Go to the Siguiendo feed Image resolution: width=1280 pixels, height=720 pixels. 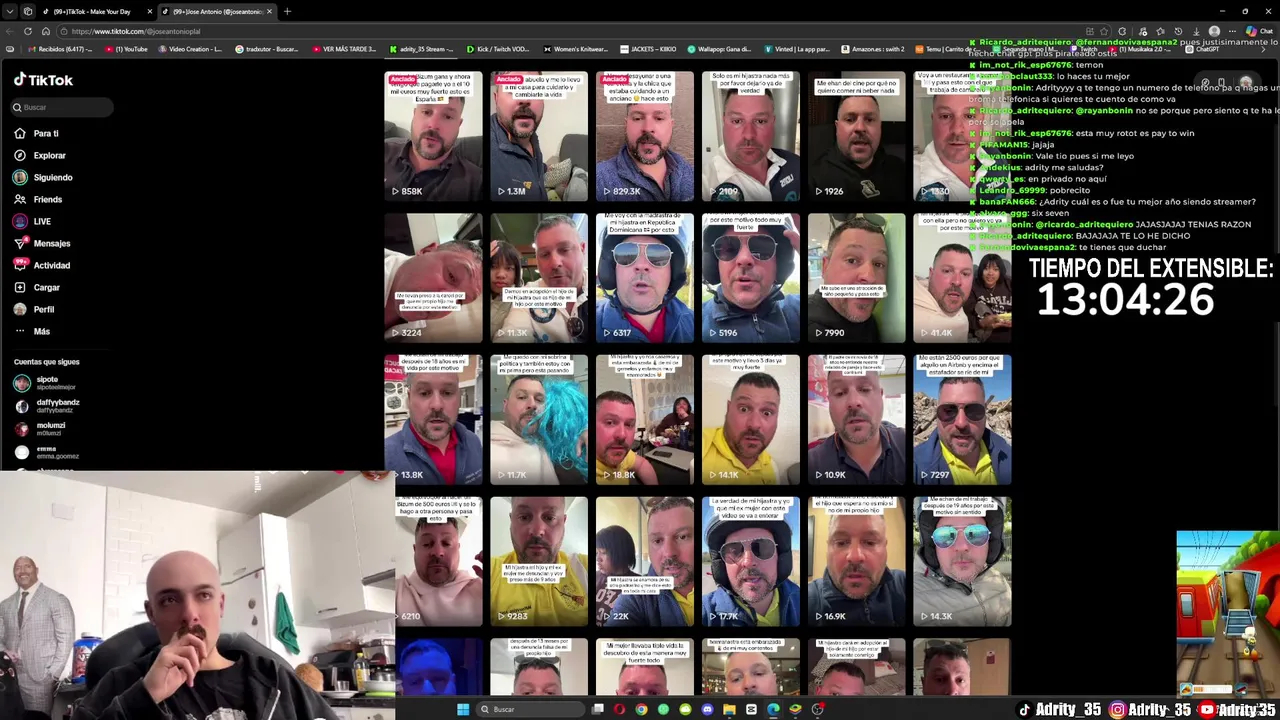[43, 177]
